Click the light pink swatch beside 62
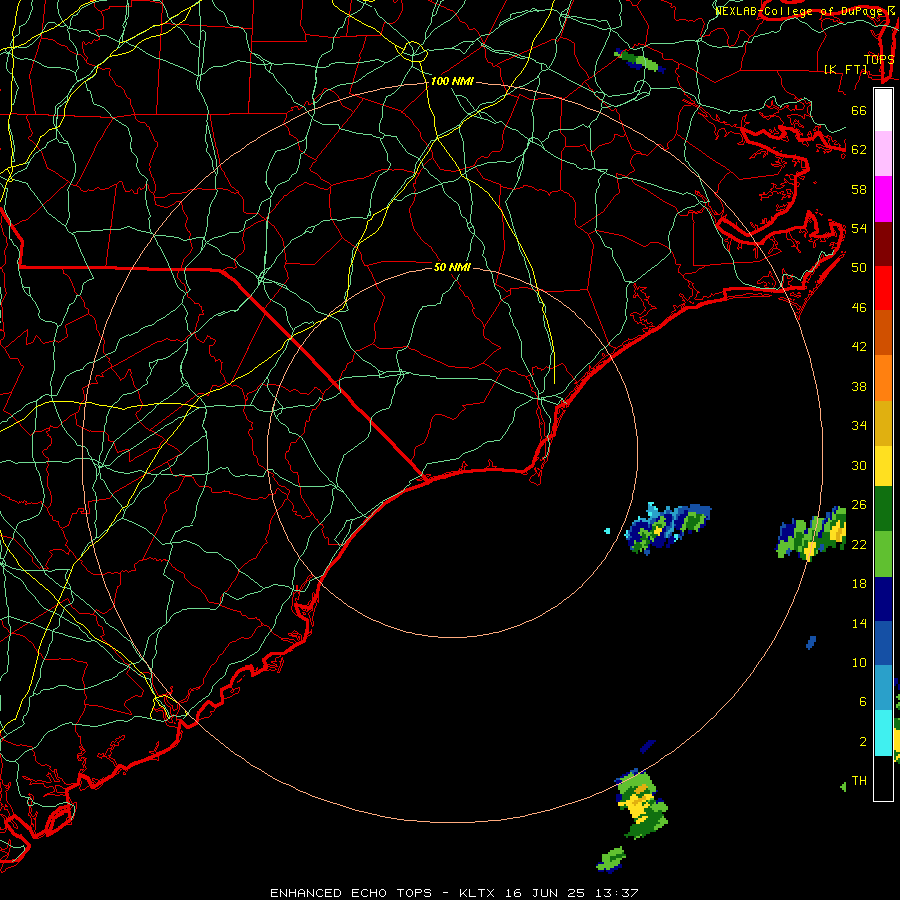900x900 pixels. pyautogui.click(x=883, y=154)
